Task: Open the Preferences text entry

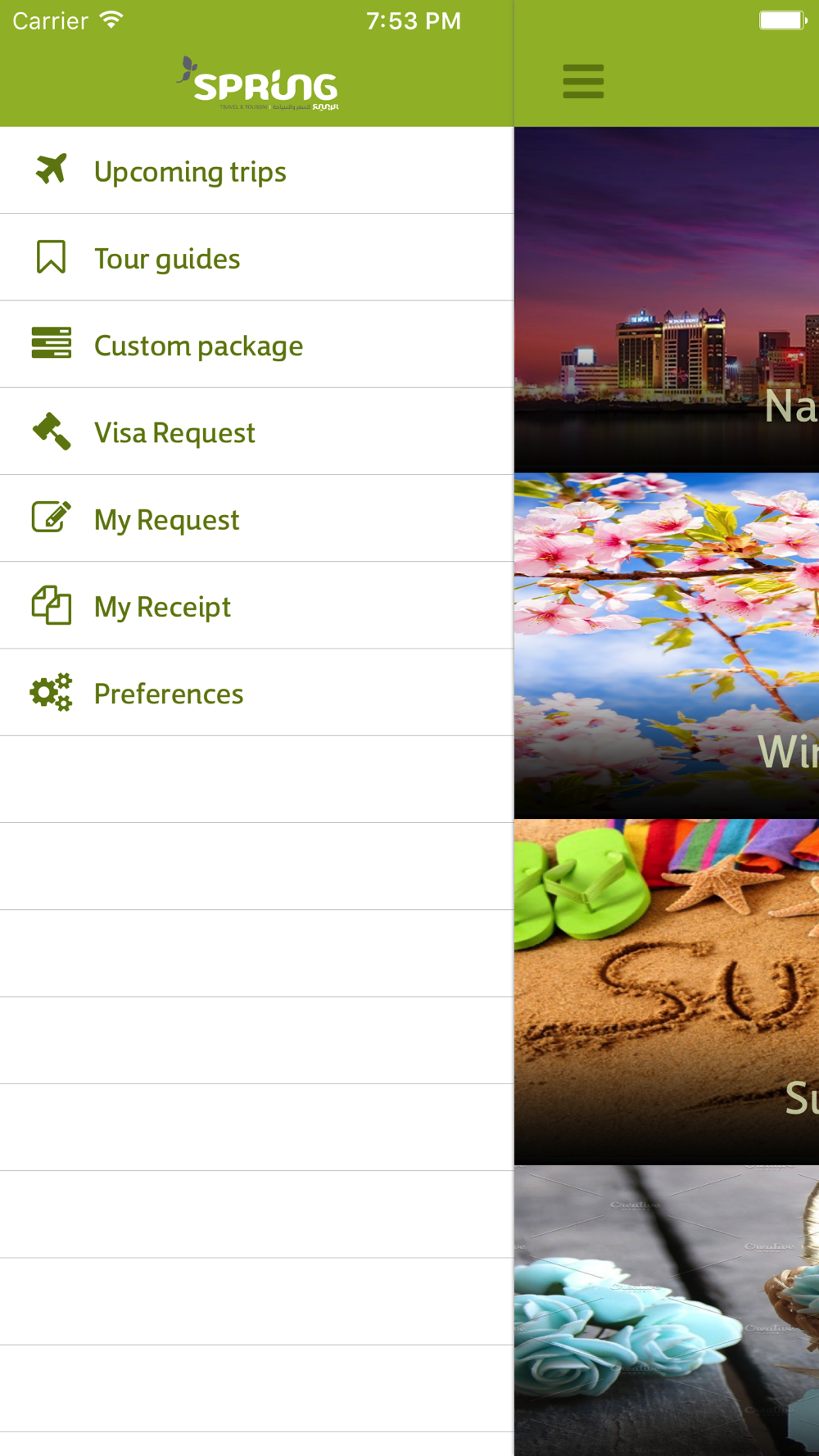Action: (x=169, y=694)
